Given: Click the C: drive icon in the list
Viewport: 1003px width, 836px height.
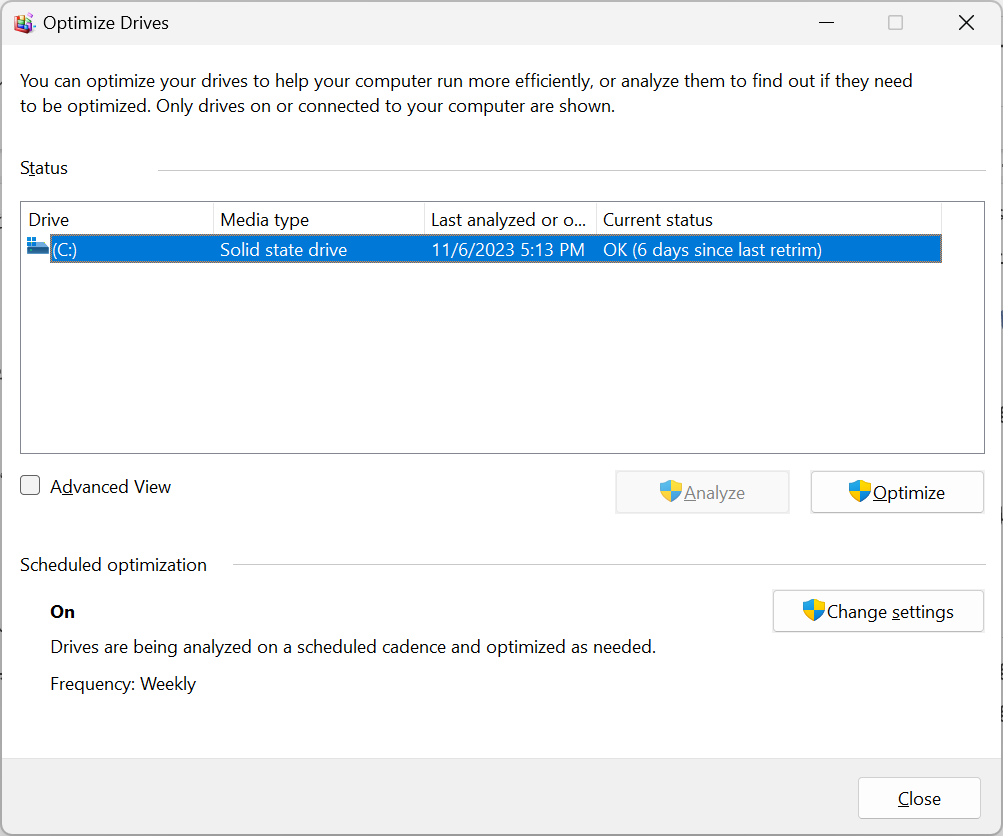Looking at the screenshot, I should (x=38, y=246).
